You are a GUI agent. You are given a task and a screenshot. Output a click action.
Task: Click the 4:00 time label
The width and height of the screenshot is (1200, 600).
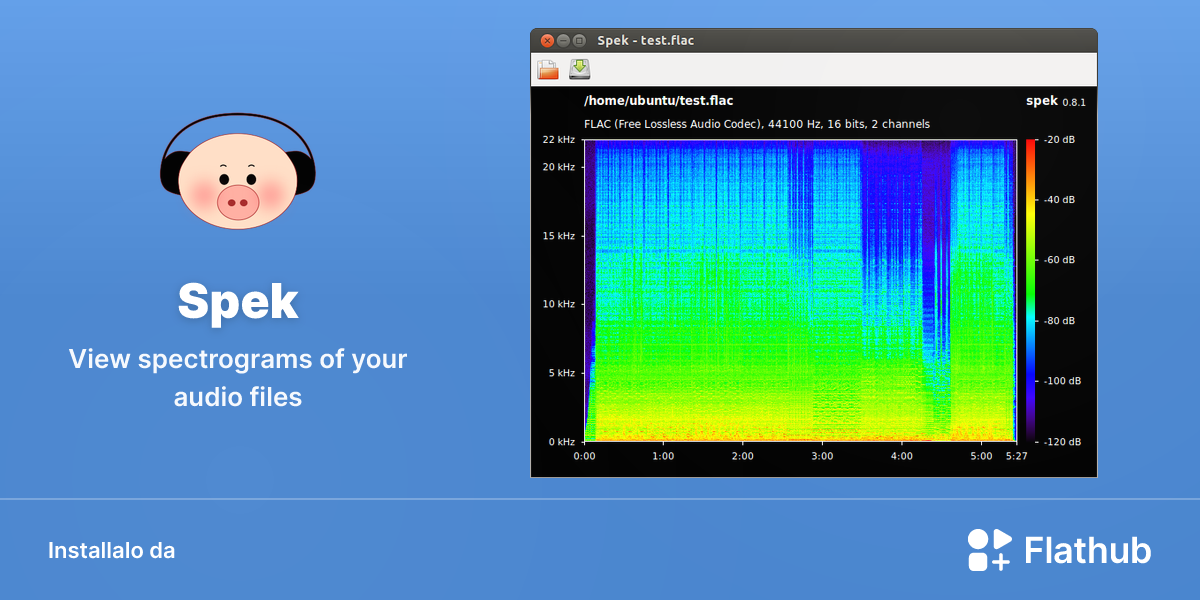click(x=901, y=456)
